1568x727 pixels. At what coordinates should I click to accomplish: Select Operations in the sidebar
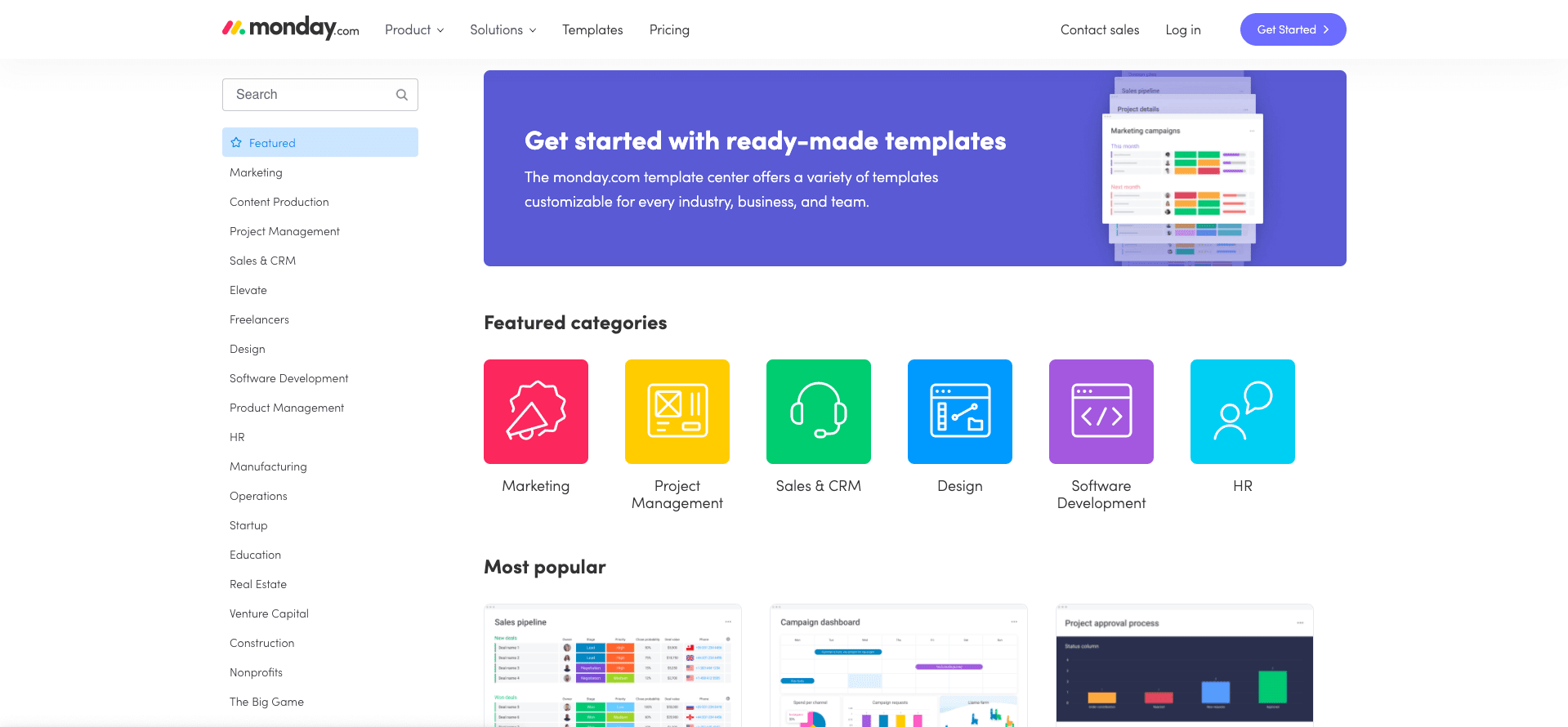pyautogui.click(x=258, y=496)
